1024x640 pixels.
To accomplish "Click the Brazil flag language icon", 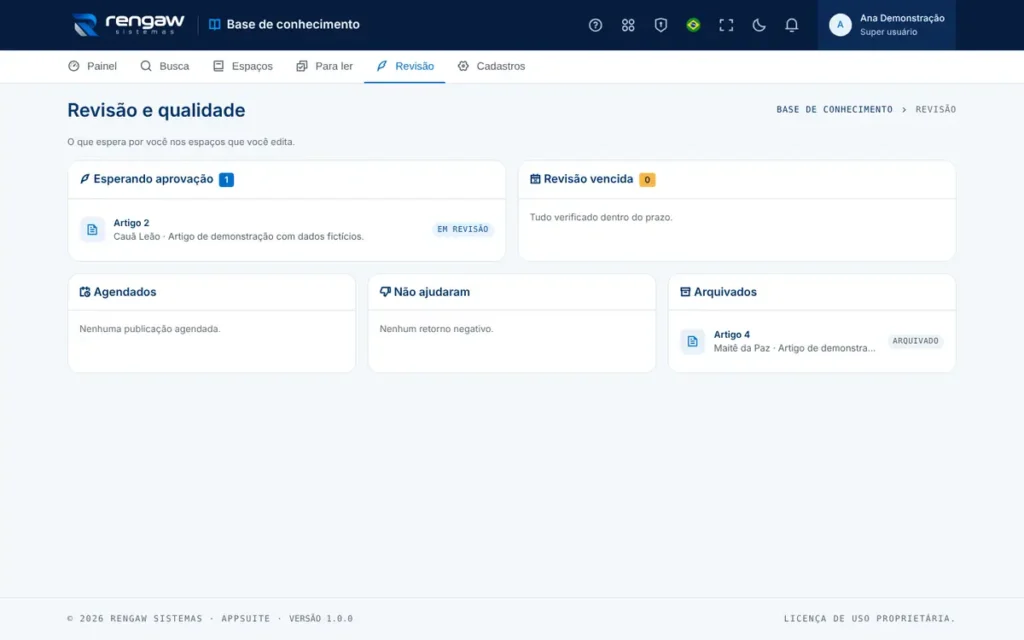I will tap(693, 25).
